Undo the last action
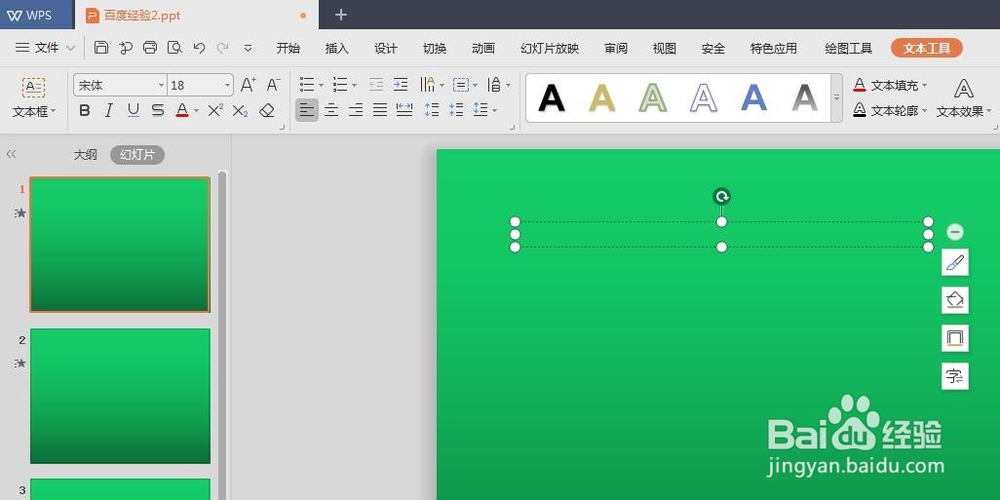This screenshot has width=1000, height=500. pyautogui.click(x=199, y=48)
